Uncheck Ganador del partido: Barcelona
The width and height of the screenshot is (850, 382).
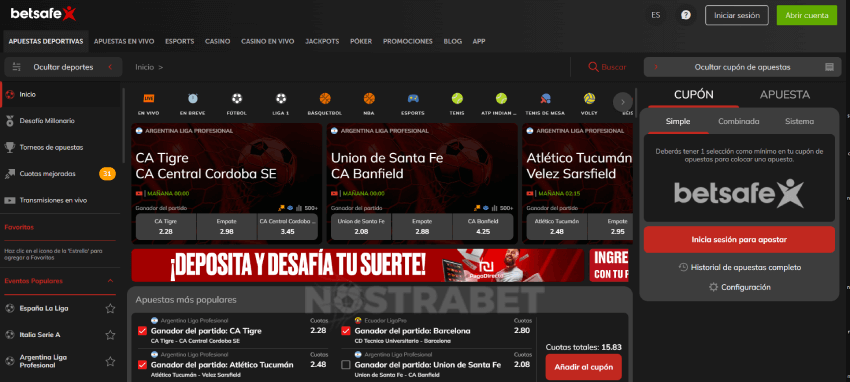(346, 331)
